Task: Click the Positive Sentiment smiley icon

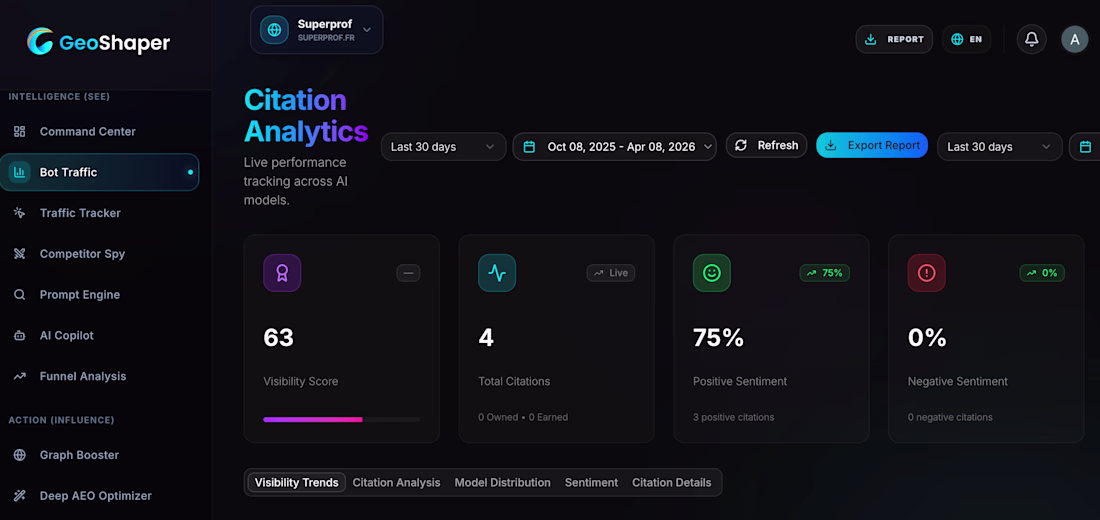Action: [712, 273]
